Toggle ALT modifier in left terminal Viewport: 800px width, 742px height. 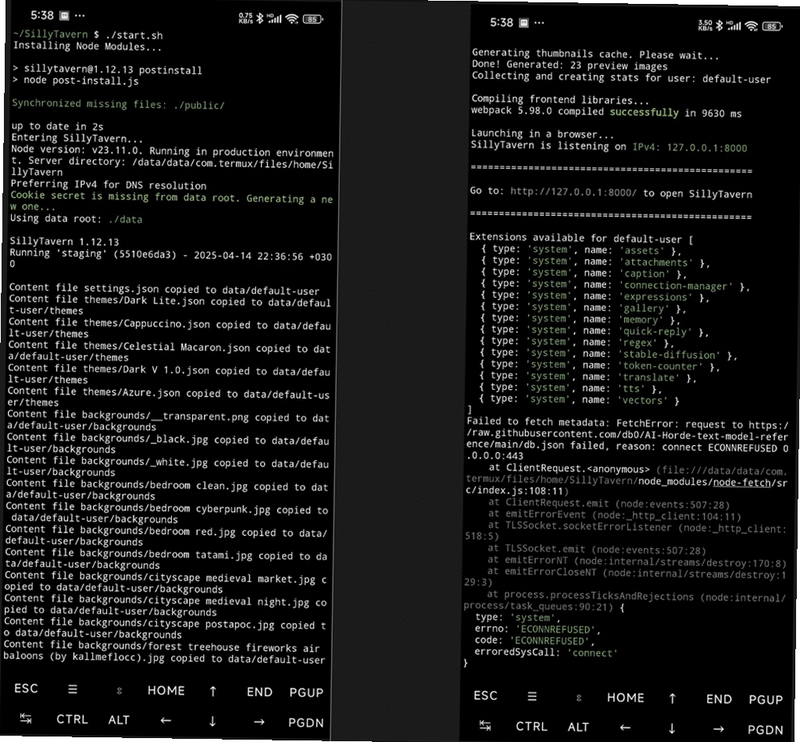coord(118,720)
